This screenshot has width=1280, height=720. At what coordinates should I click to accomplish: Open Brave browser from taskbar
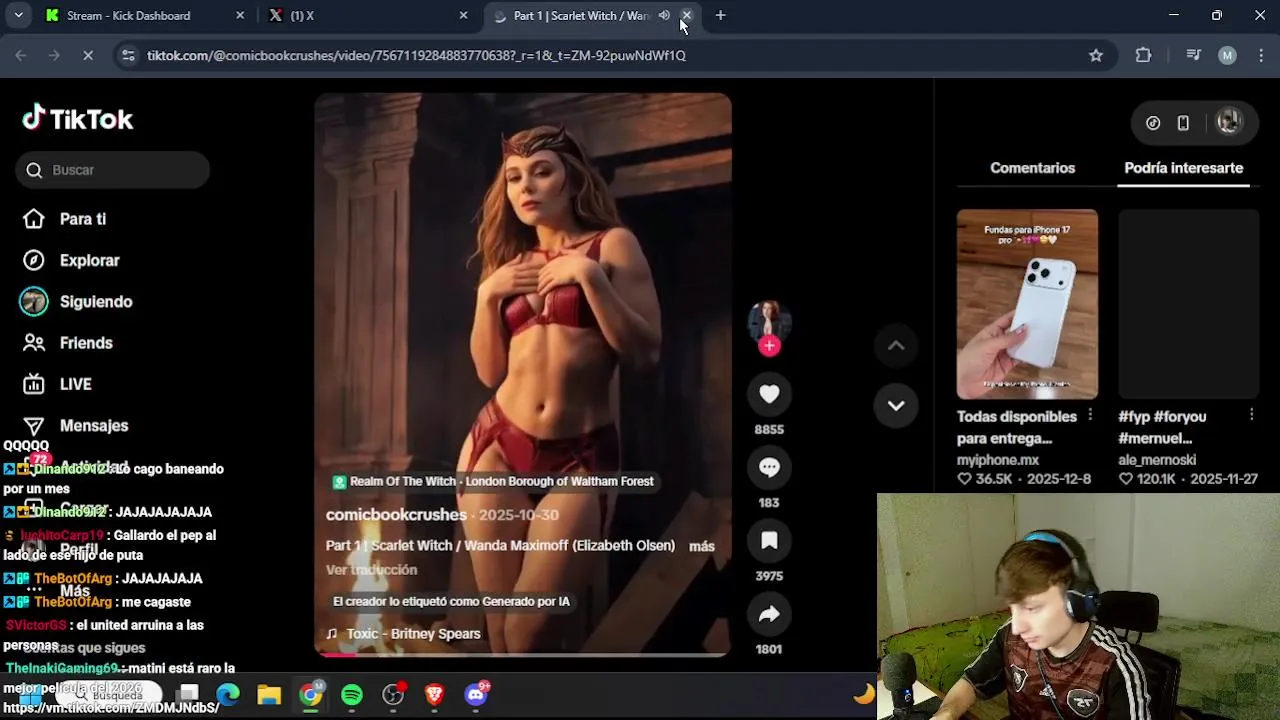[x=434, y=694]
